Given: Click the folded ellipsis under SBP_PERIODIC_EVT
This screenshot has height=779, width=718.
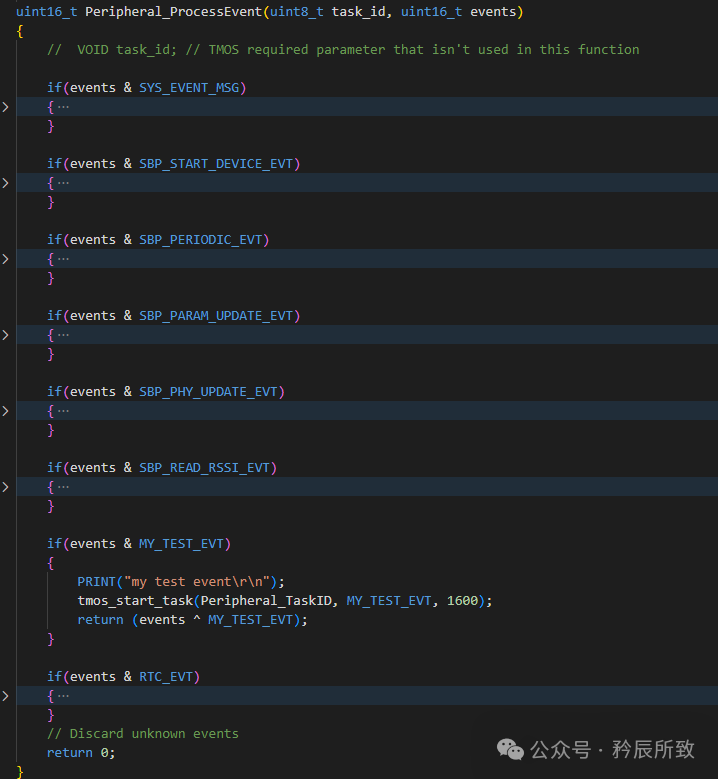Looking at the screenshot, I should click(63, 259).
